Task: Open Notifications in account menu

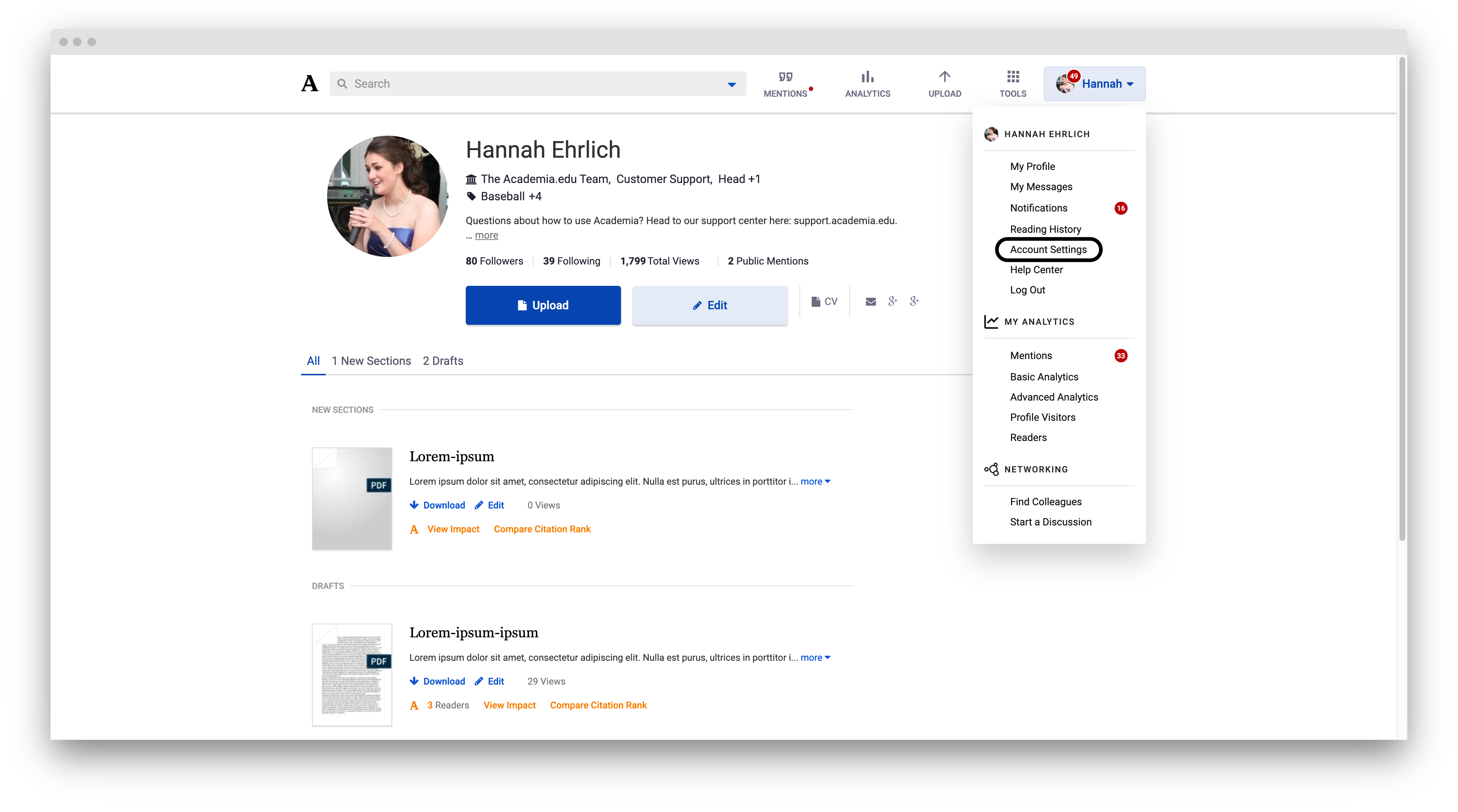Action: pyautogui.click(x=1038, y=208)
